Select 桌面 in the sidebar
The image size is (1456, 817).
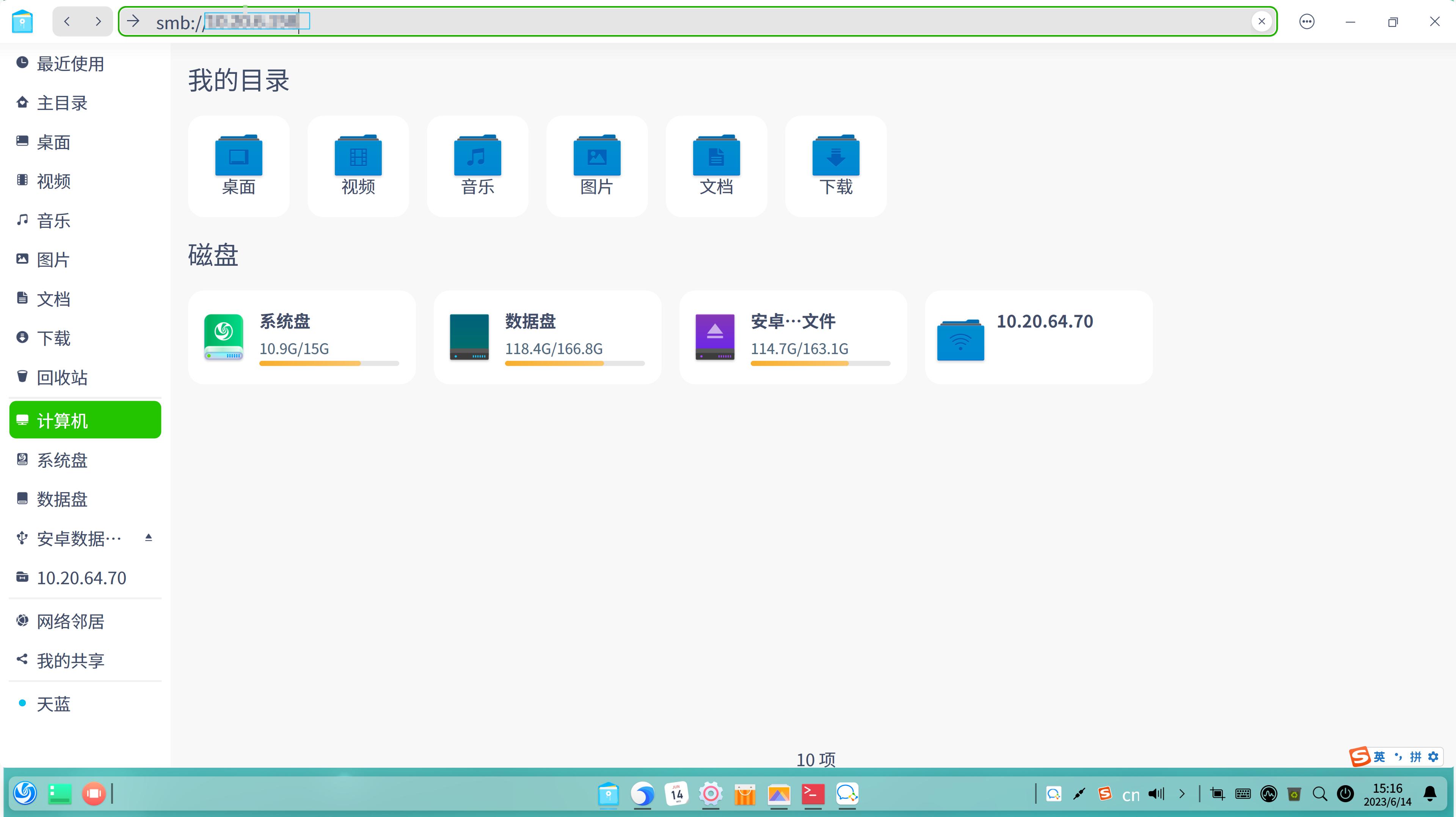[x=85, y=142]
